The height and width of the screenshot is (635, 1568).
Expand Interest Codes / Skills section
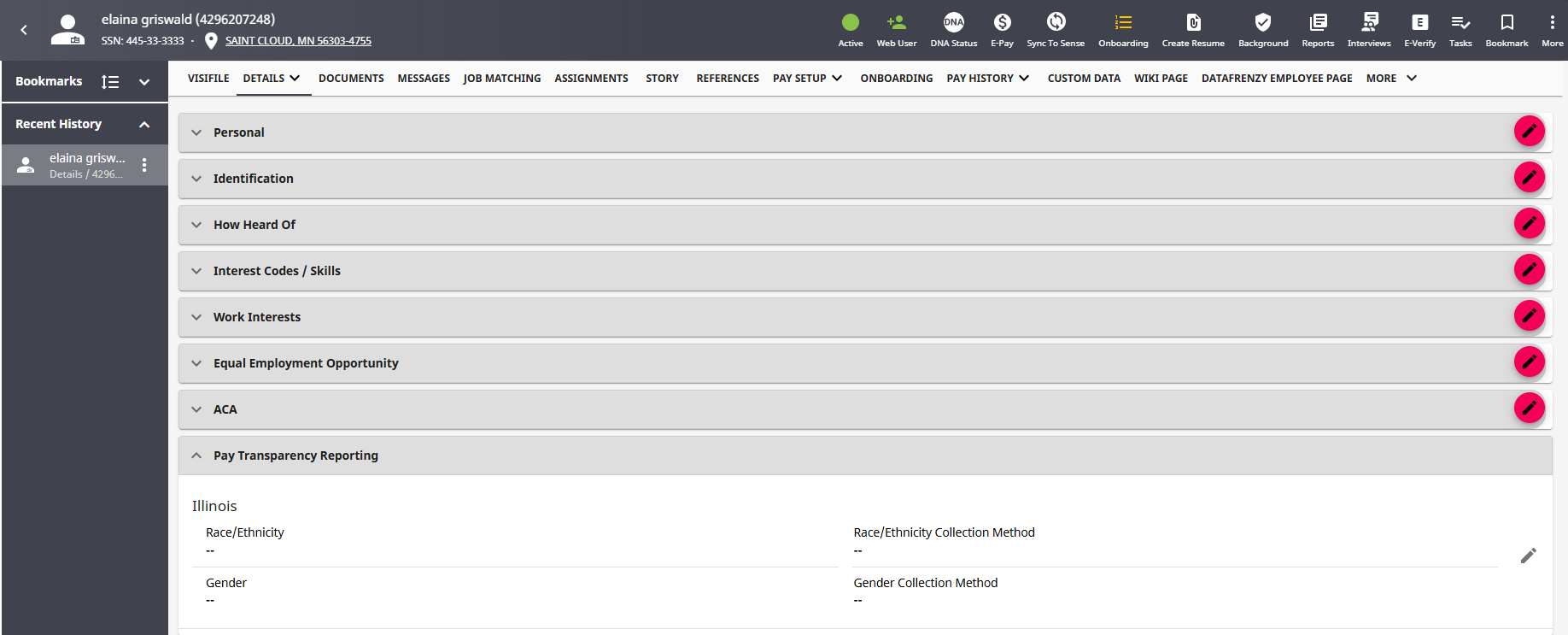coord(196,271)
